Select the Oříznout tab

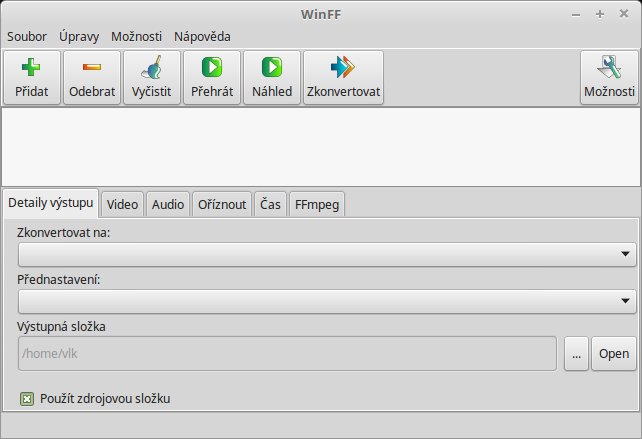point(221,205)
